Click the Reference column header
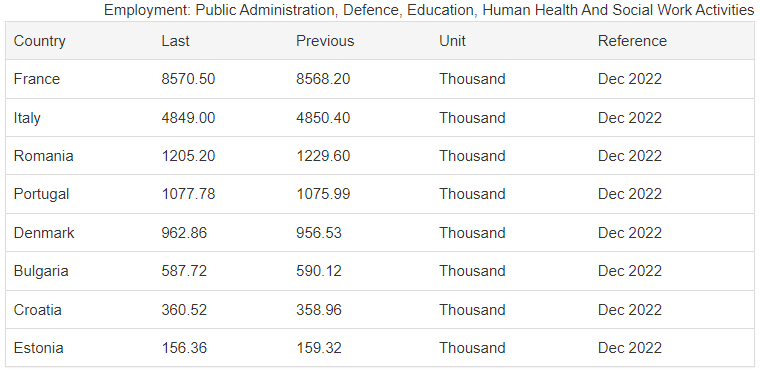The width and height of the screenshot is (760, 369). [632, 41]
